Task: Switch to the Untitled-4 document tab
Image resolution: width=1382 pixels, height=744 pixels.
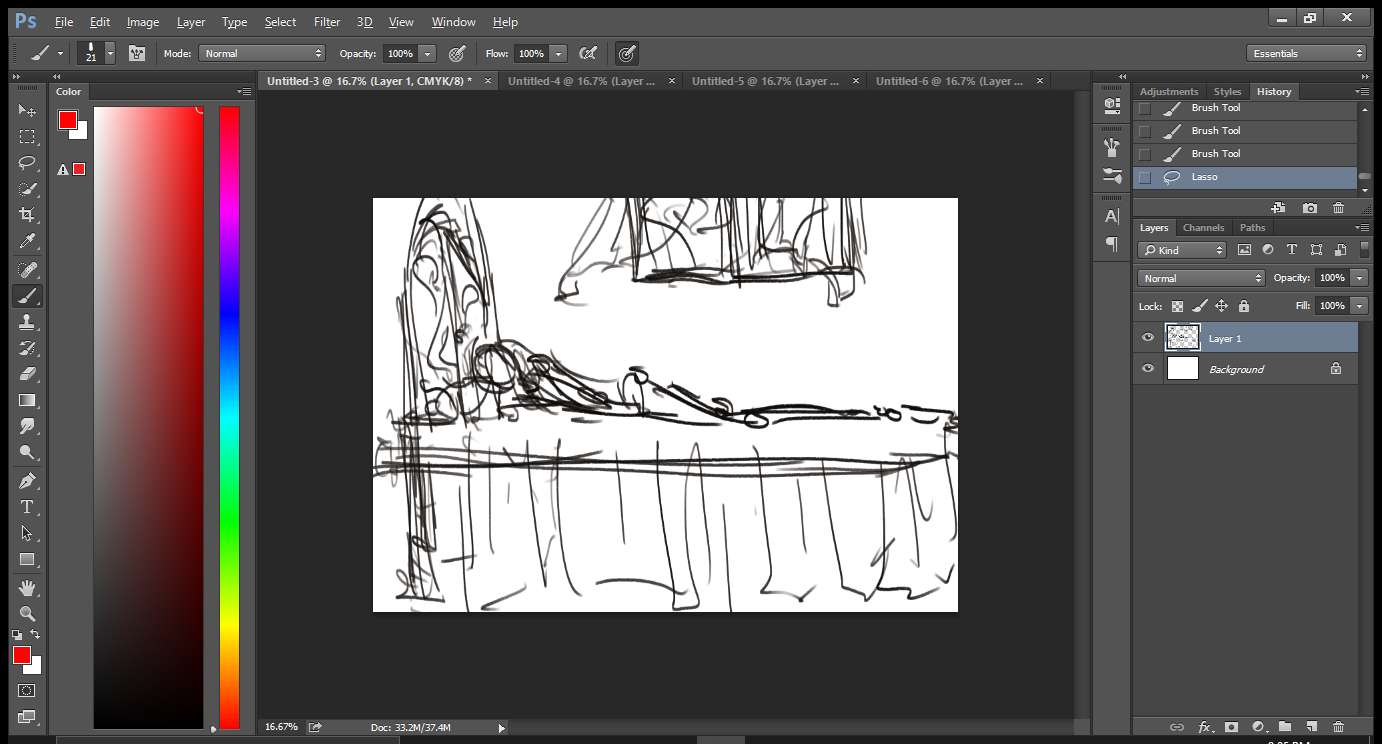Action: pyautogui.click(x=582, y=81)
